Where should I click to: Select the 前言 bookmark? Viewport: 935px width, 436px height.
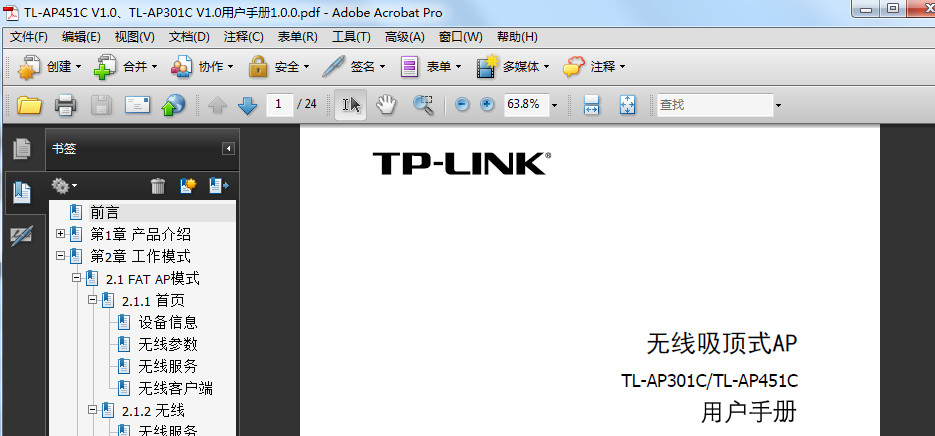pos(104,212)
